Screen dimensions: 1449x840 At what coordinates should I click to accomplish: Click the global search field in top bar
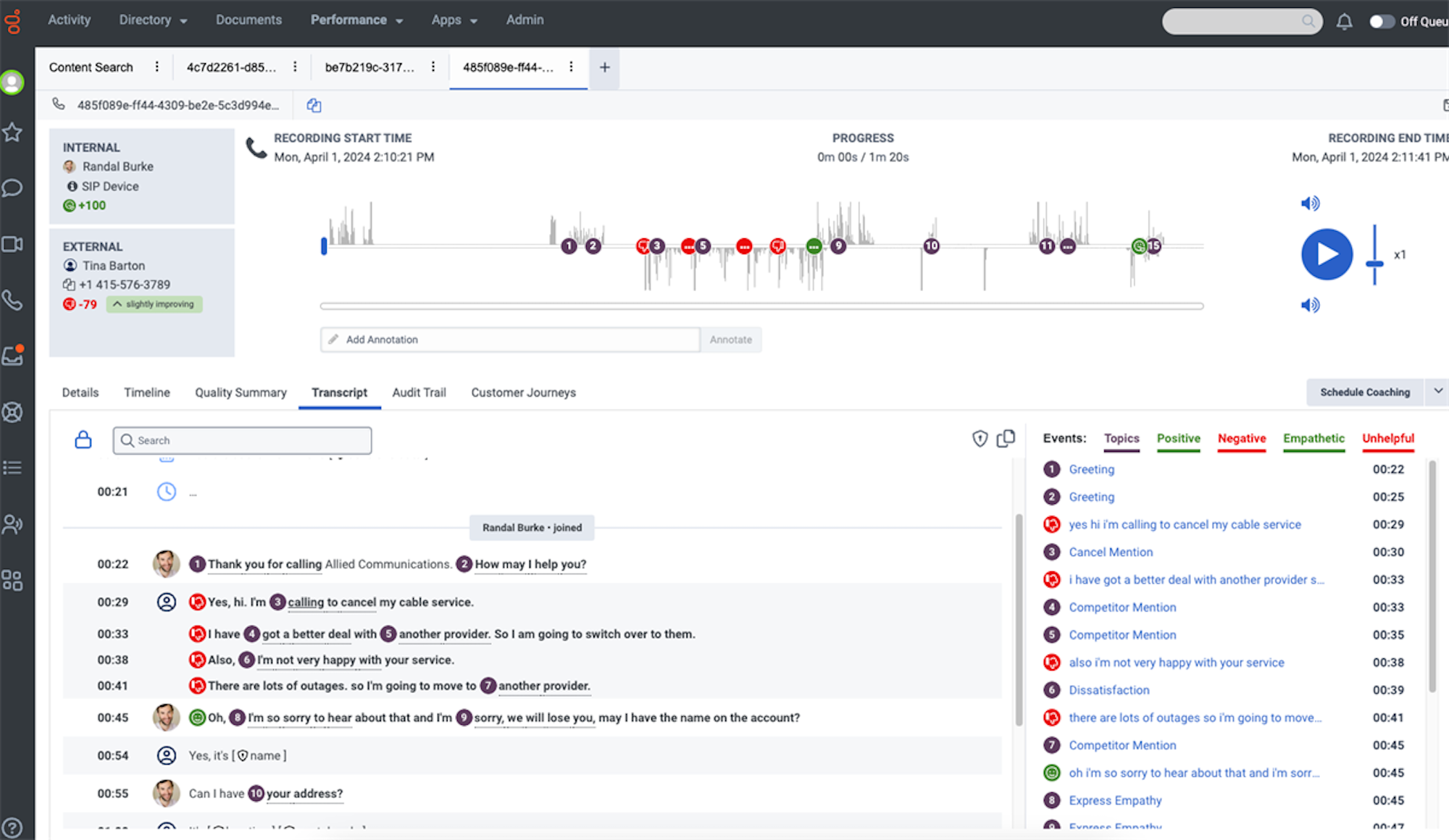[1242, 21]
